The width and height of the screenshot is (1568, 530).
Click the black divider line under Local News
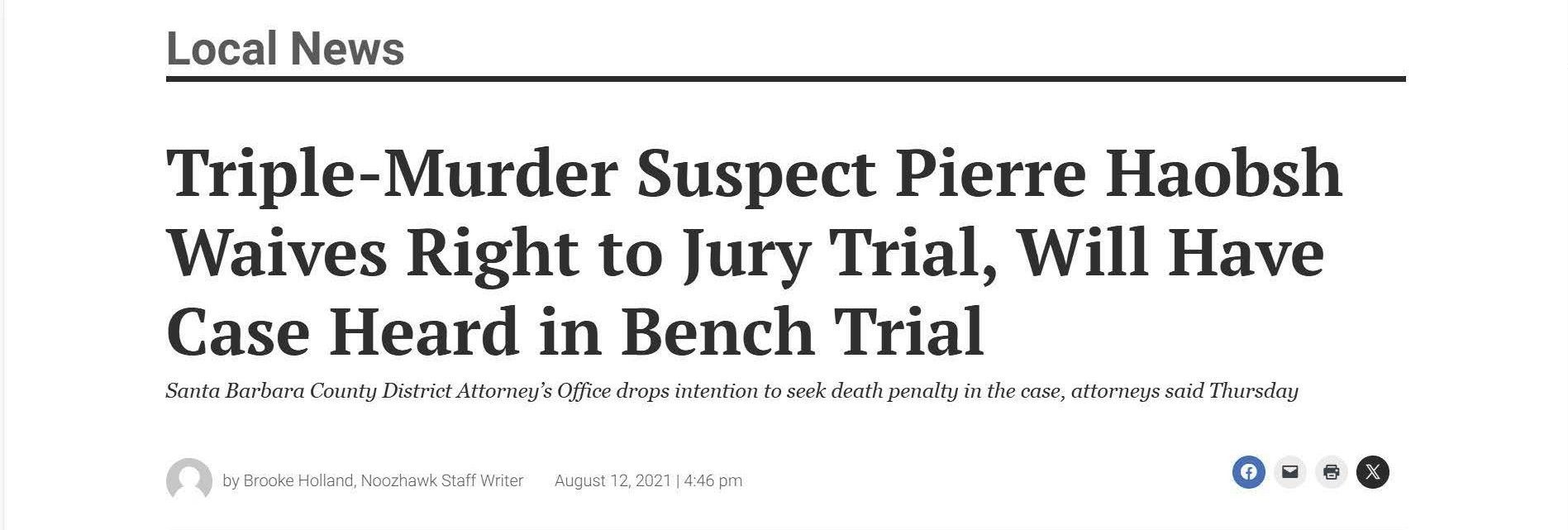point(785,79)
